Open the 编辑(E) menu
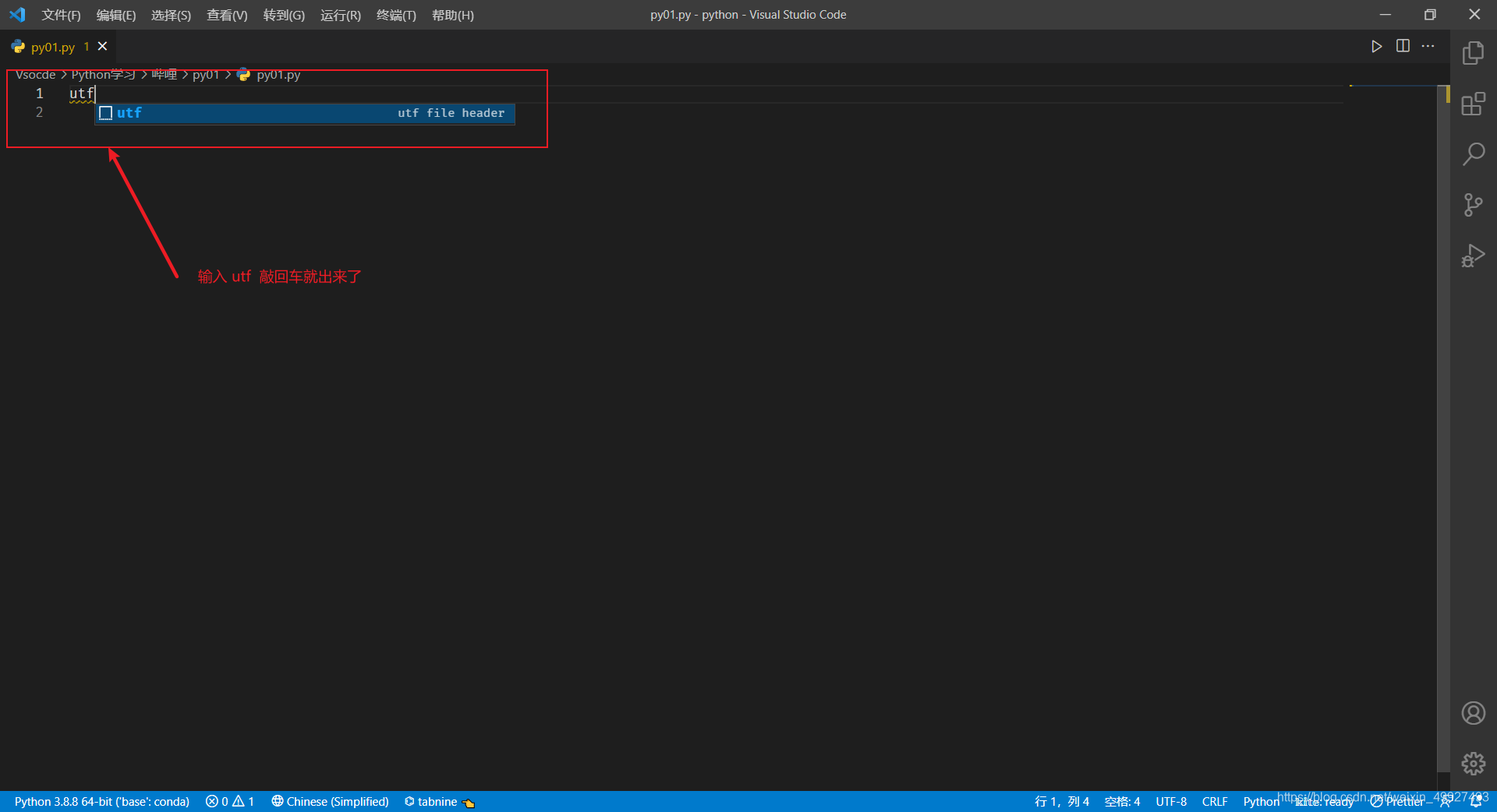Viewport: 1497px width, 812px height. pos(116,15)
